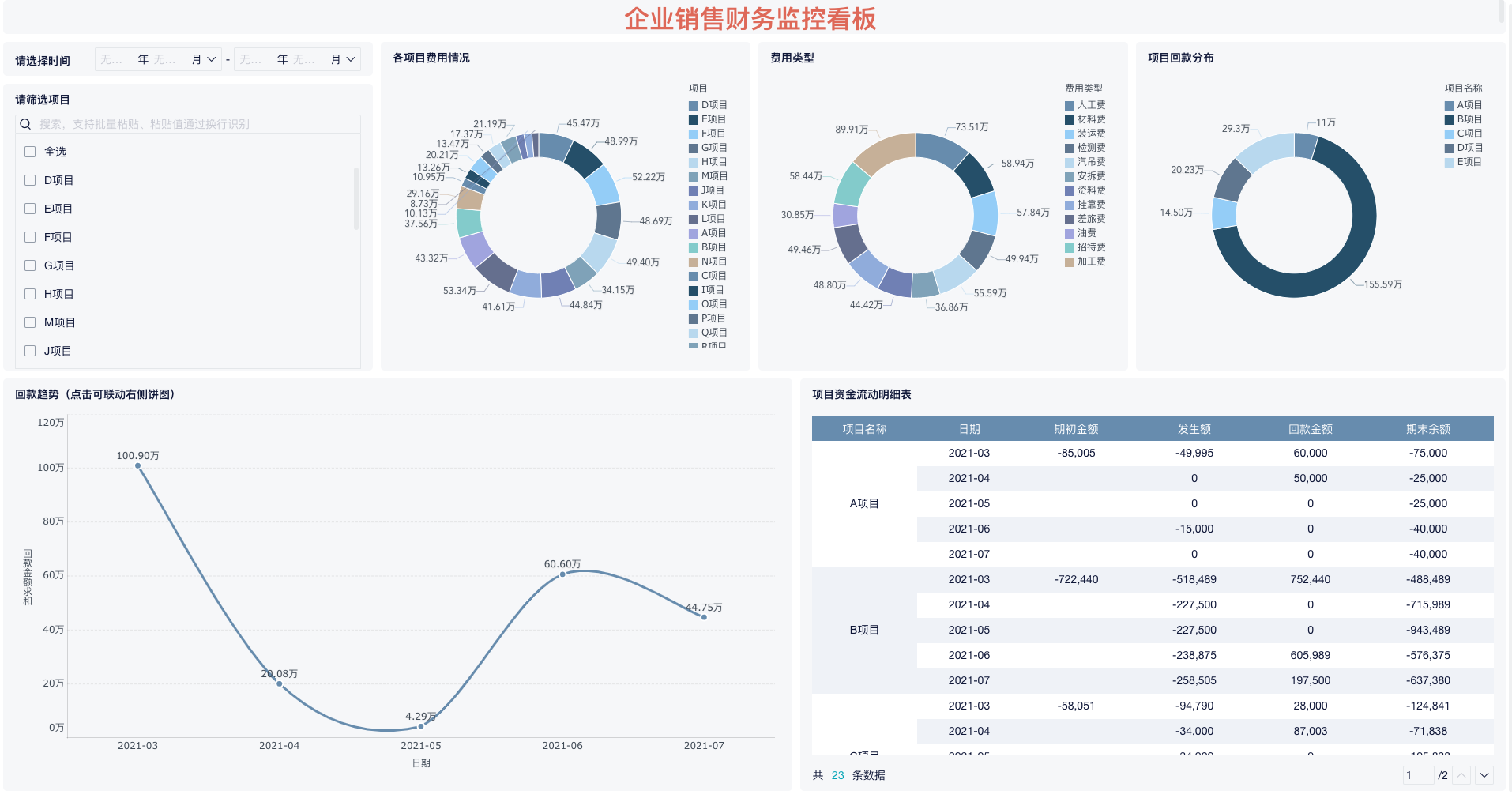This screenshot has height=802, width=1512.
Task: Open the start month 月 dropdown
Action: tap(210, 58)
